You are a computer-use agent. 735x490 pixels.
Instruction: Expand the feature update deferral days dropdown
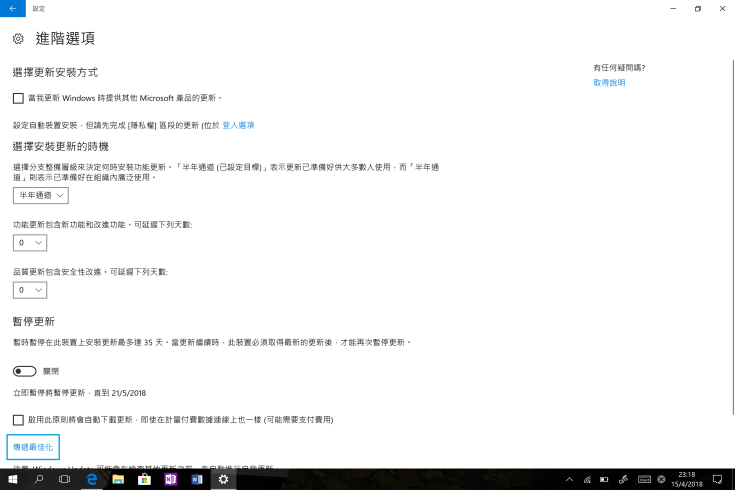[30, 243]
